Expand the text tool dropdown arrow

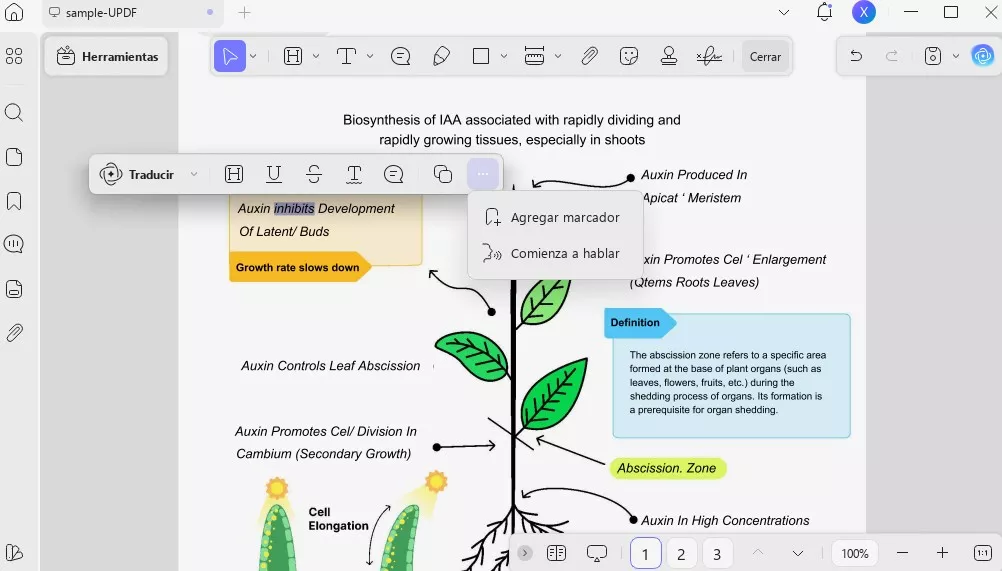tap(370, 56)
